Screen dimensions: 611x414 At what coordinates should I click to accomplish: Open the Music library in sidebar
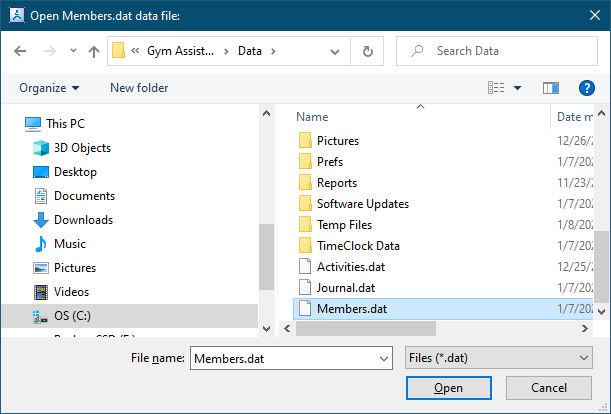click(69, 244)
